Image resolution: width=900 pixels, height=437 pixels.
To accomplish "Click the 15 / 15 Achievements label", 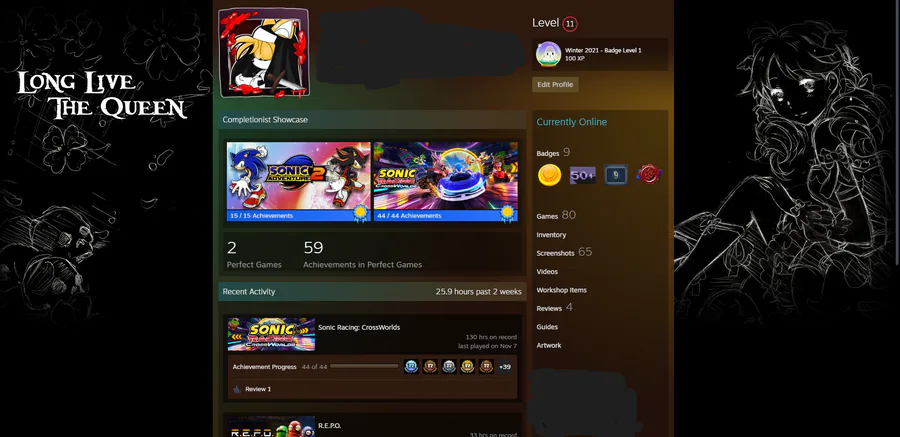I will click(261, 216).
